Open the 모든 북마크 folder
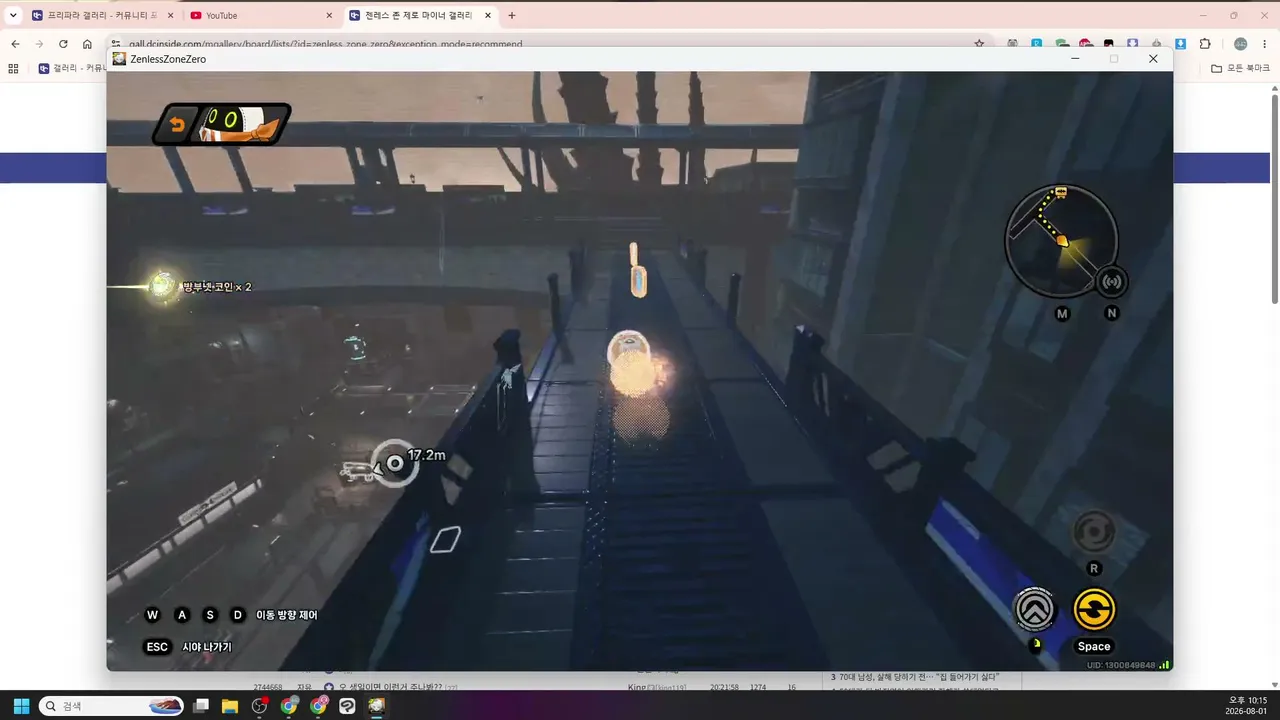Viewport: 1280px width, 720px height. pyautogui.click(x=1238, y=68)
